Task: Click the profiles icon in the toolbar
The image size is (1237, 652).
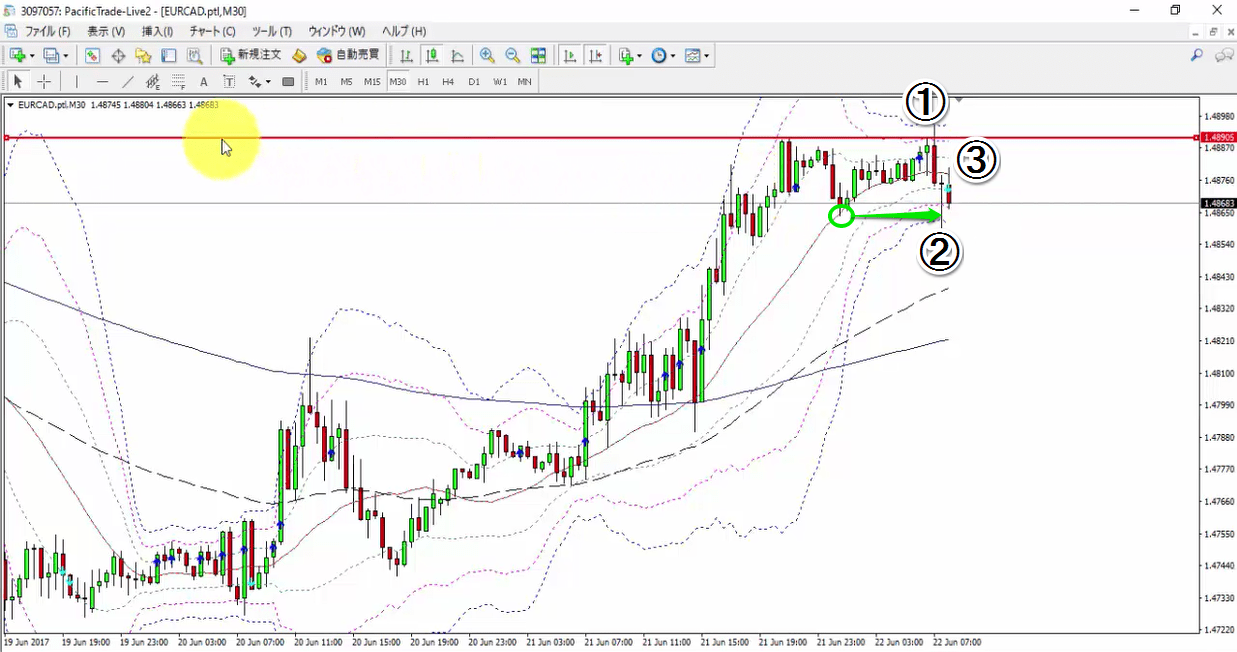Action: (52, 56)
